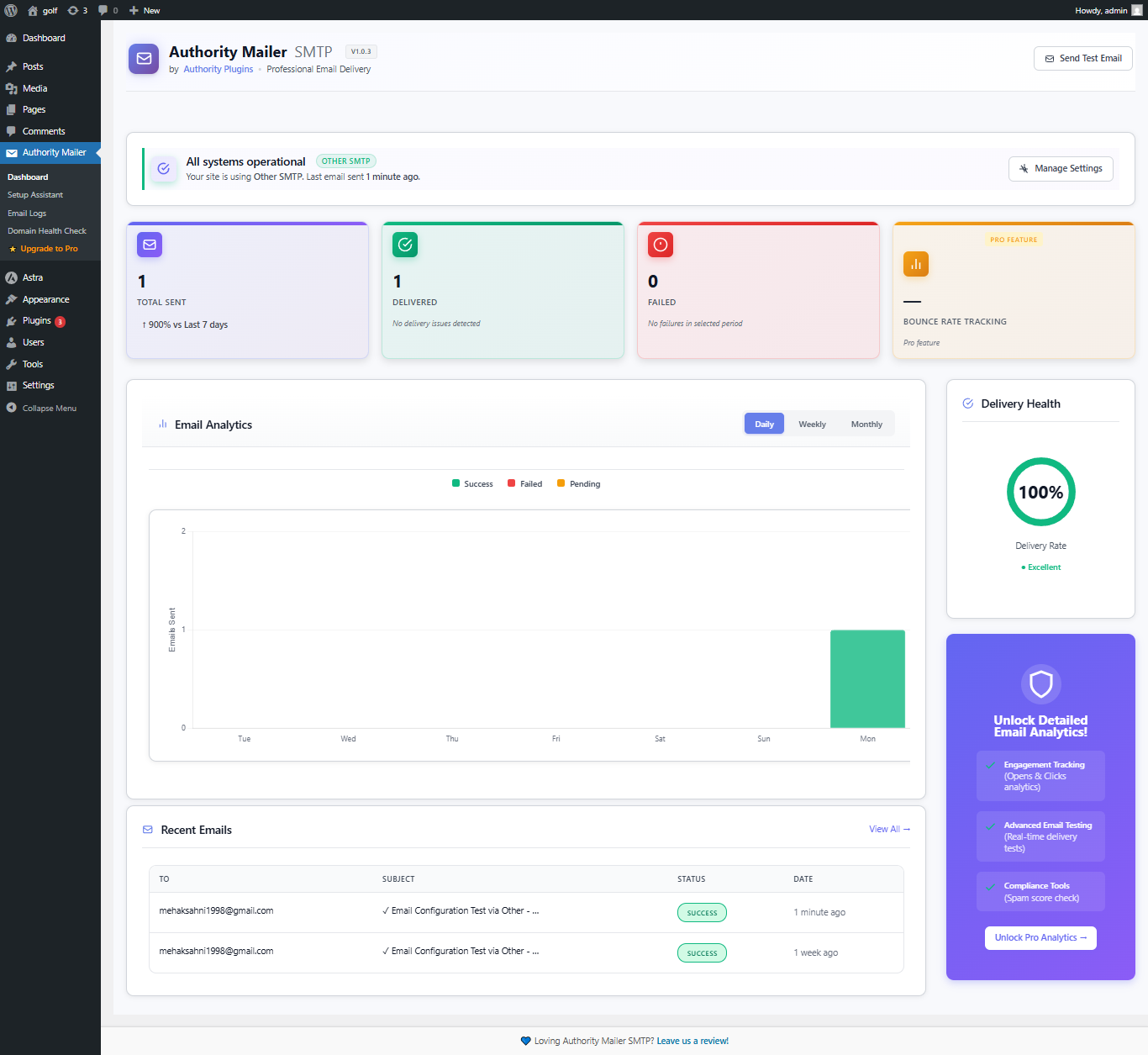The image size is (1148, 1055).
Task: Click the Failed alert icon
Action: coord(661,245)
